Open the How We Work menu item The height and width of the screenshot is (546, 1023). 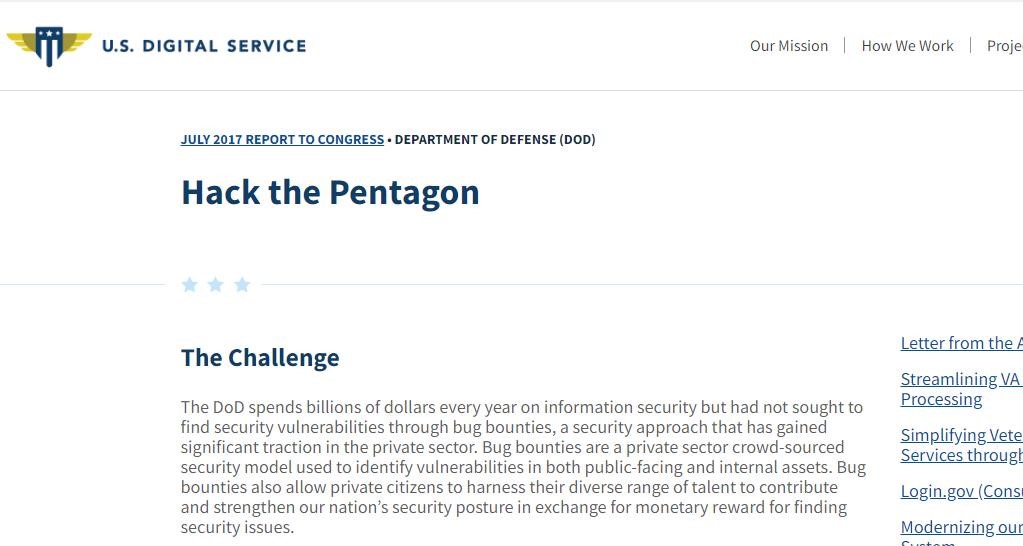907,46
